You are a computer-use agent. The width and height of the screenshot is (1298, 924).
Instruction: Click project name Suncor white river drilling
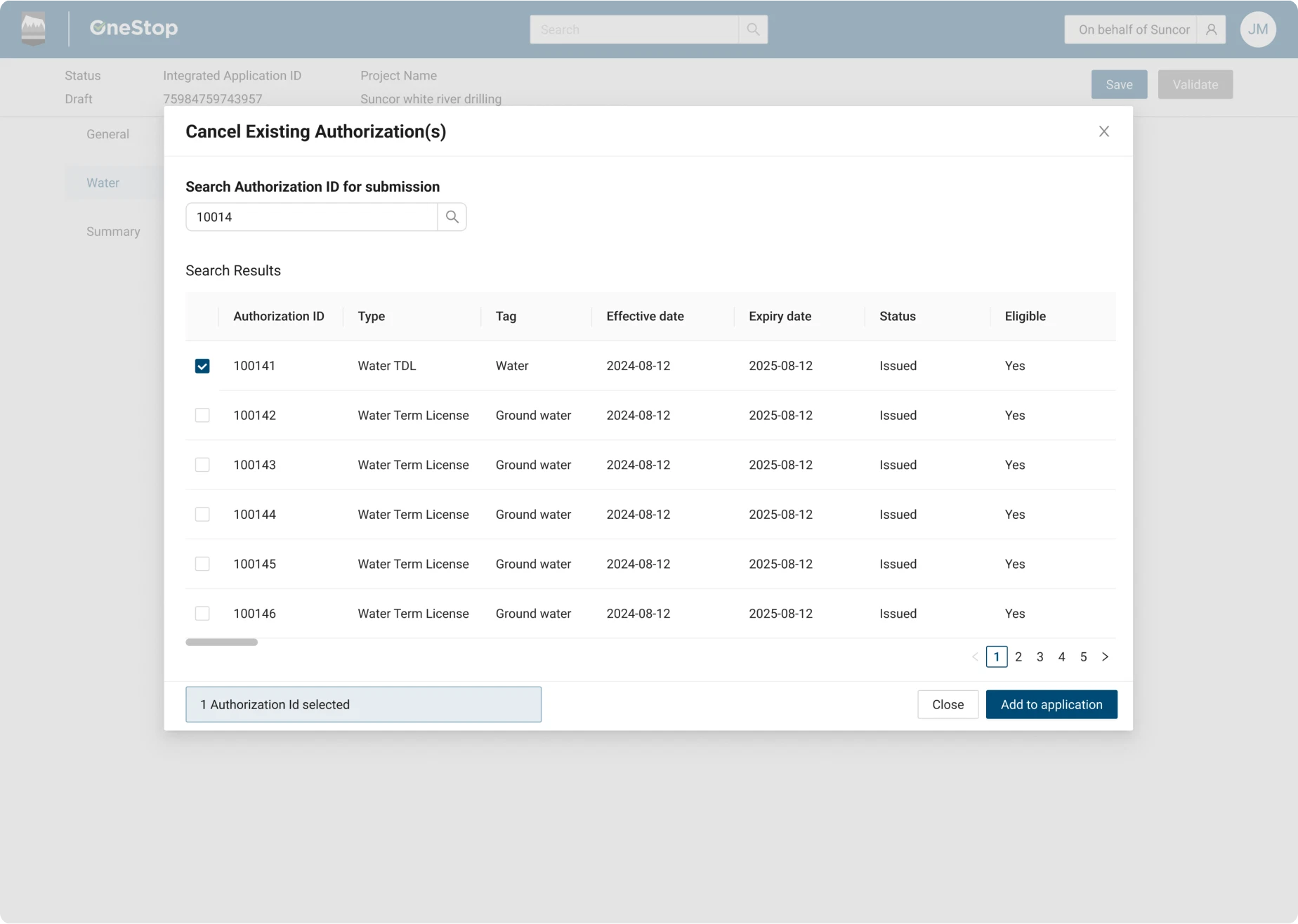point(431,99)
